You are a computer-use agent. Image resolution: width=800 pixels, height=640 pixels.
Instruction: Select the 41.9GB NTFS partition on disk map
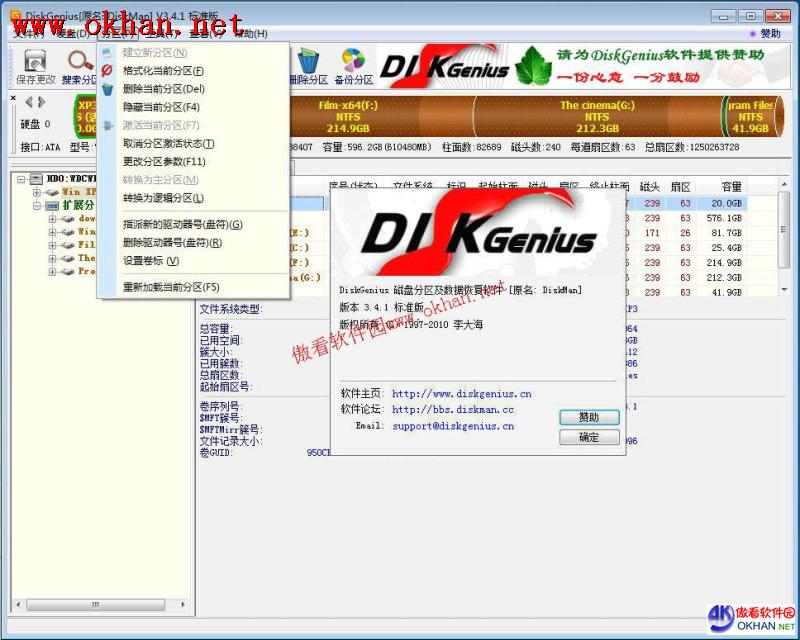coord(751,117)
